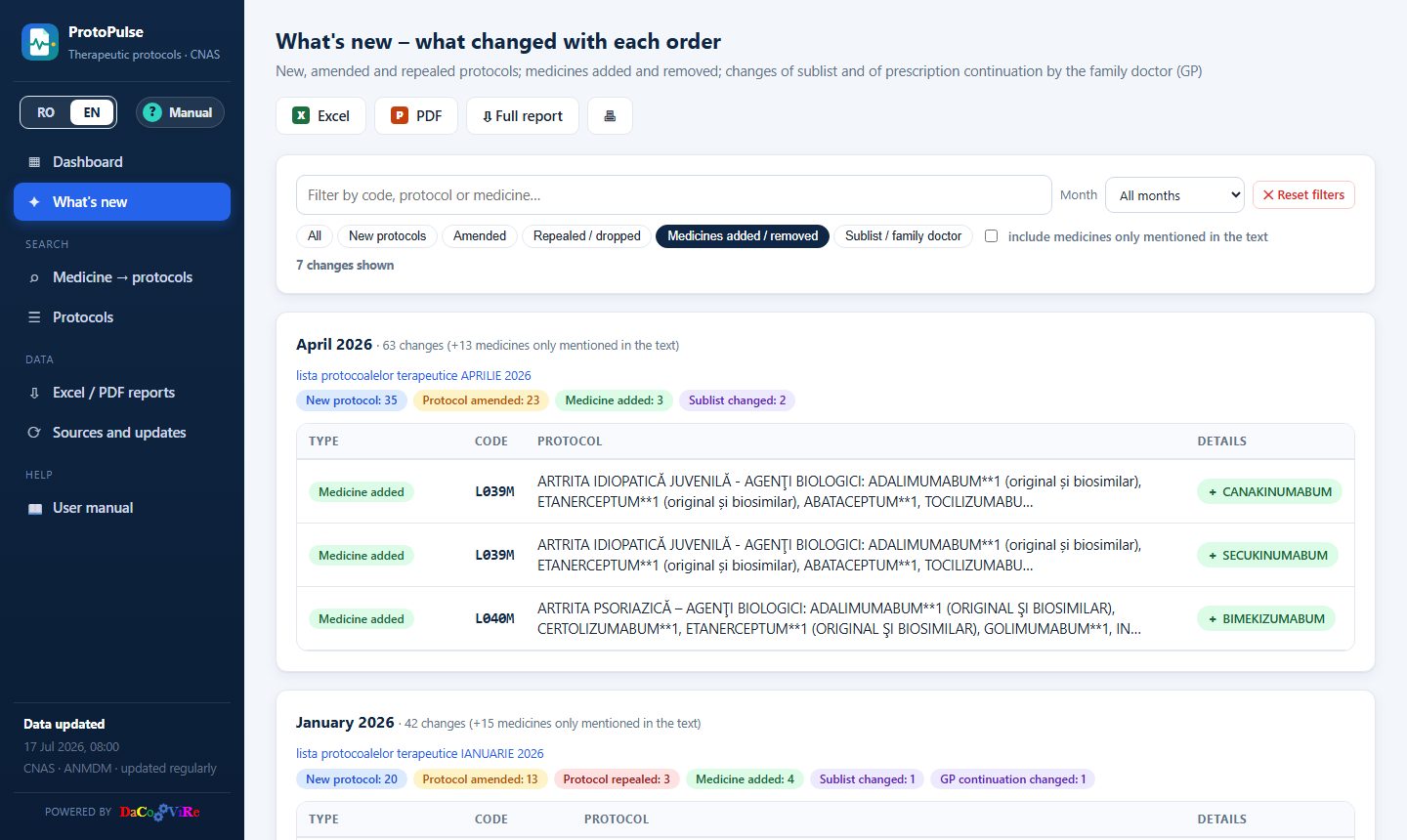Screen dimensions: 1407x840
Task: Click January's Medicine added: 4 badge
Action: pyautogui.click(x=745, y=779)
